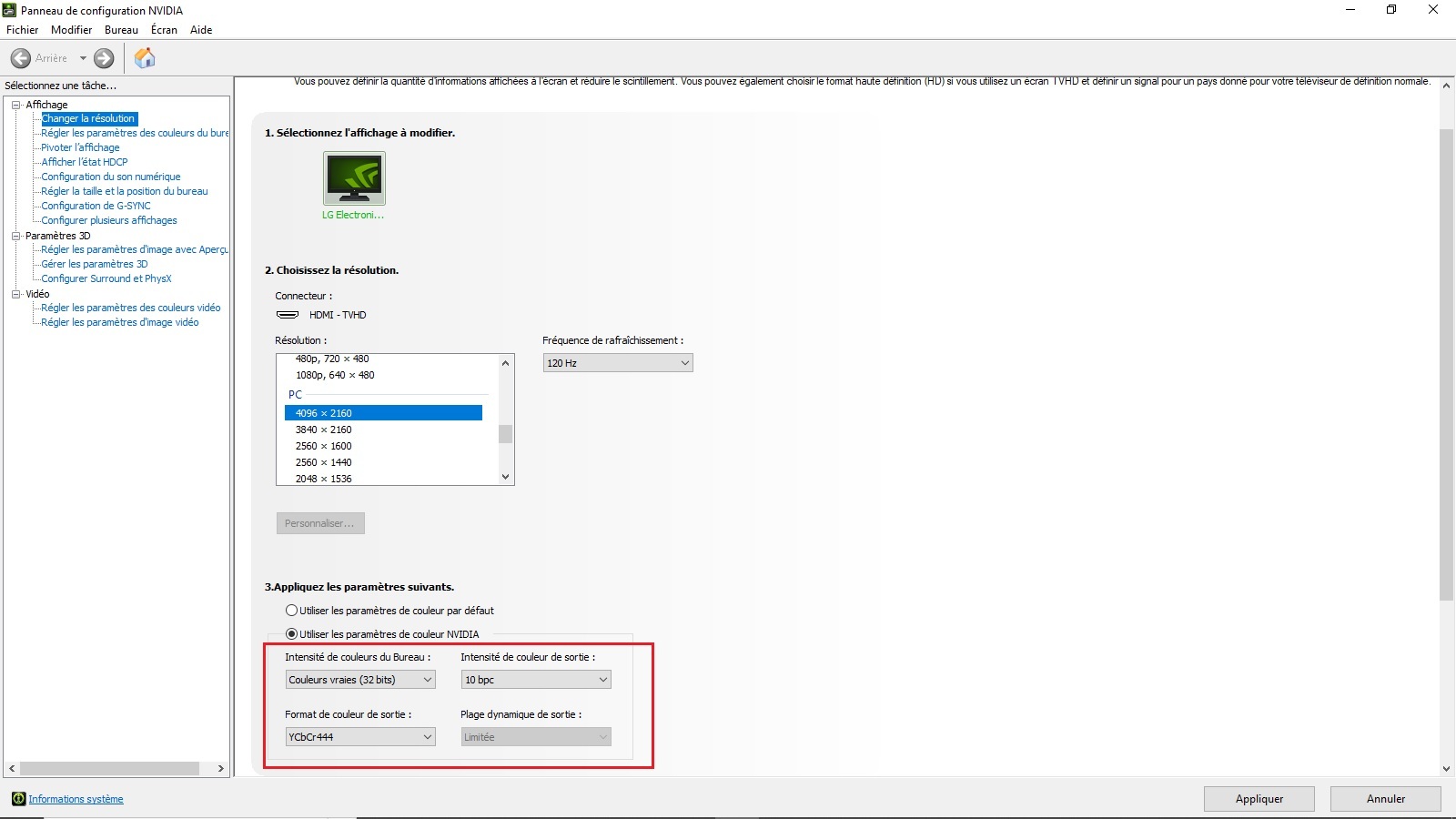This screenshot has width=1456, height=819.
Task: Click the Back arrow icon in toolbar
Action: pyautogui.click(x=21, y=58)
